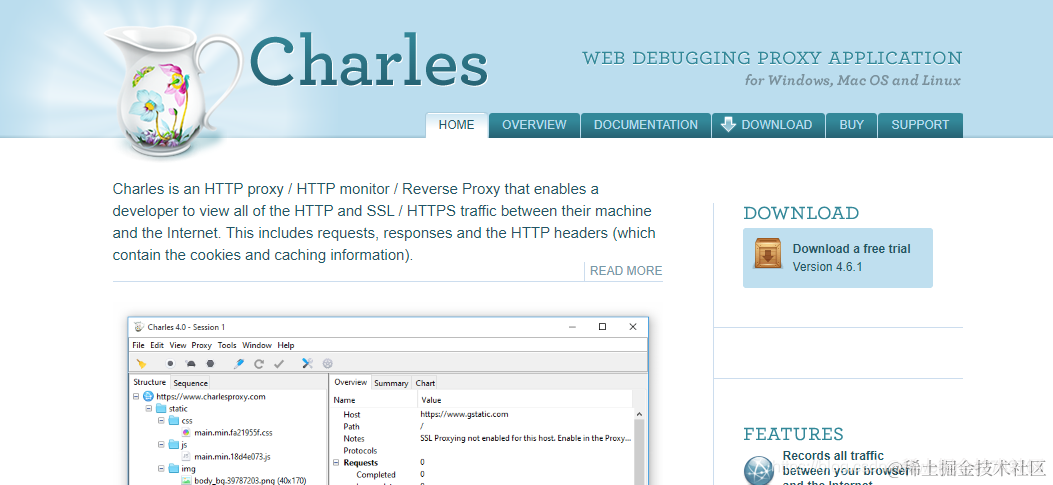The height and width of the screenshot is (485, 1053).
Task: Select the Host row value https://www.gstatic.com
Action: (x=464, y=414)
